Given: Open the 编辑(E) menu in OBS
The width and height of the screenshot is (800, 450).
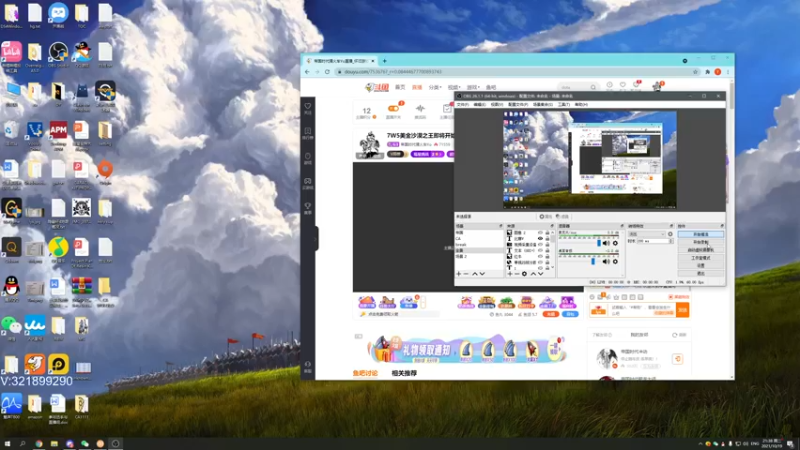Looking at the screenshot, I should point(480,105).
